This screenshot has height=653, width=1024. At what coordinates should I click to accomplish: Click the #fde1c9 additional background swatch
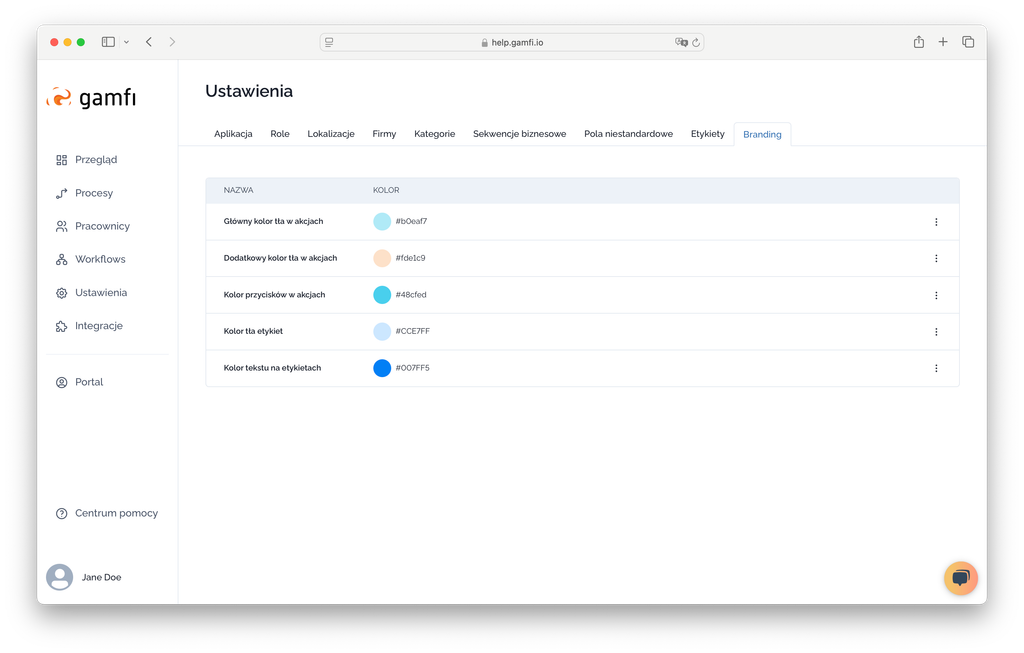[382, 258]
